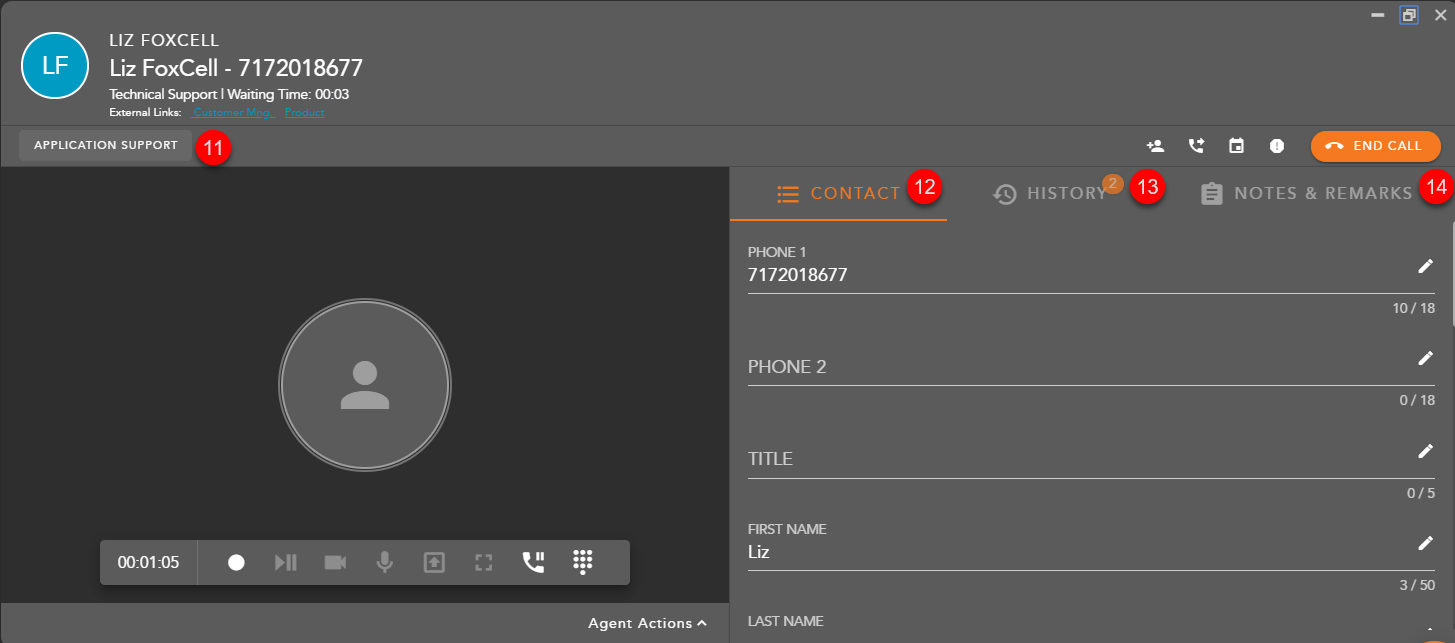The image size is (1455, 643).
Task: Open the dial pad keypad
Action: pos(583,562)
